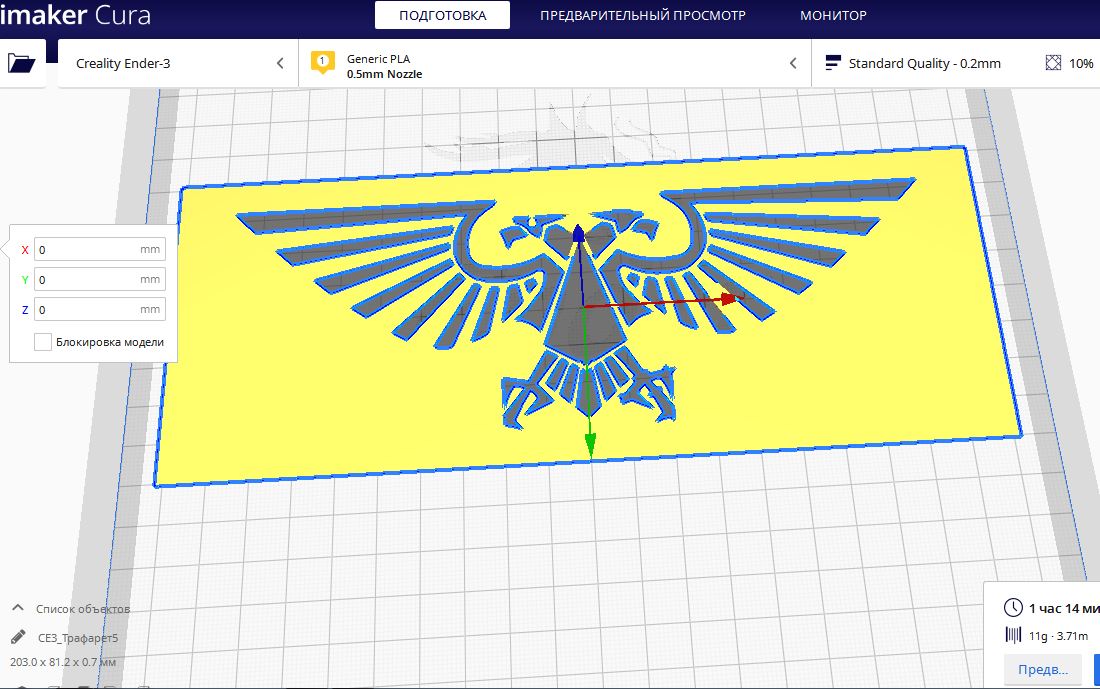This screenshot has width=1100, height=689.
Task: Click the 10% infill value
Action: tap(1081, 63)
